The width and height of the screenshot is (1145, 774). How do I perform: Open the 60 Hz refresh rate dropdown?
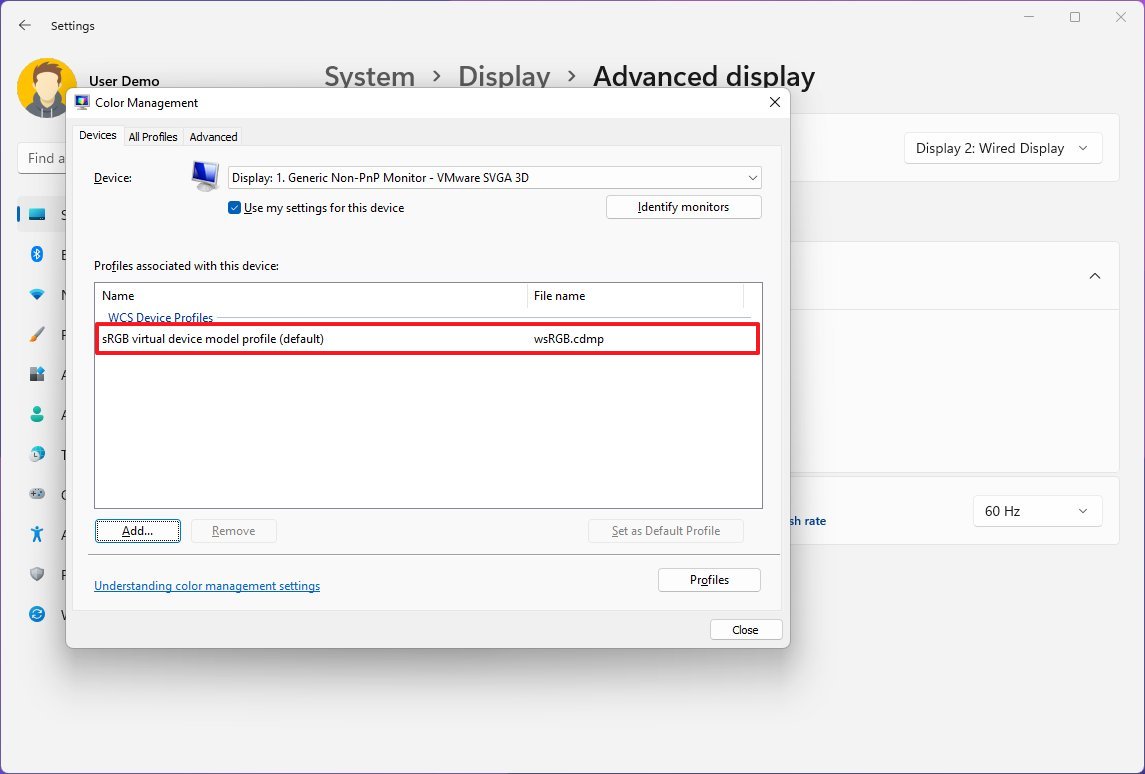(1037, 511)
